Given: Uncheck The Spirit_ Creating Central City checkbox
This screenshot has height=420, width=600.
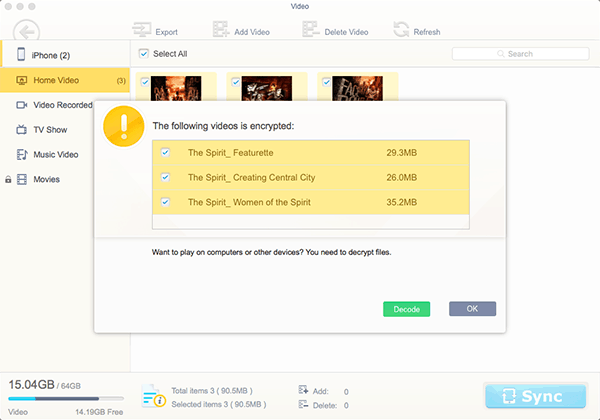Looking at the screenshot, I should coord(165,177).
